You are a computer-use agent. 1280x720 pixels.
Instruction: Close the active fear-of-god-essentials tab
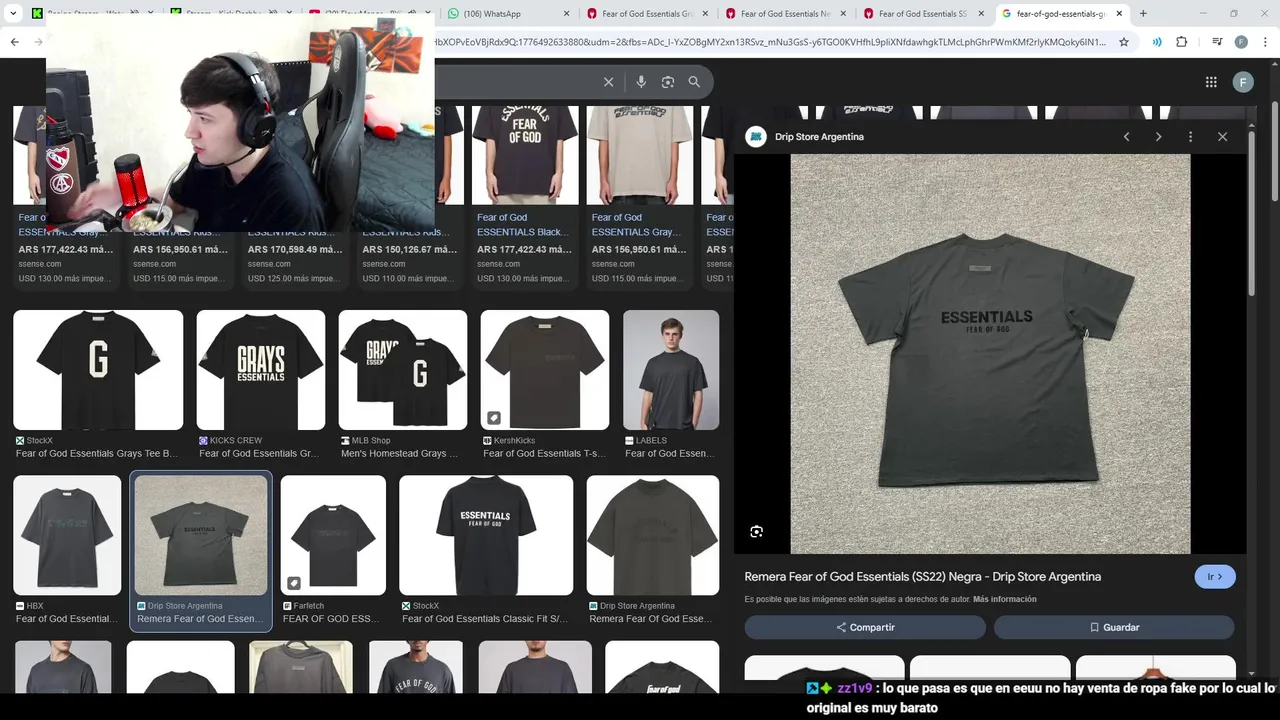1119,14
